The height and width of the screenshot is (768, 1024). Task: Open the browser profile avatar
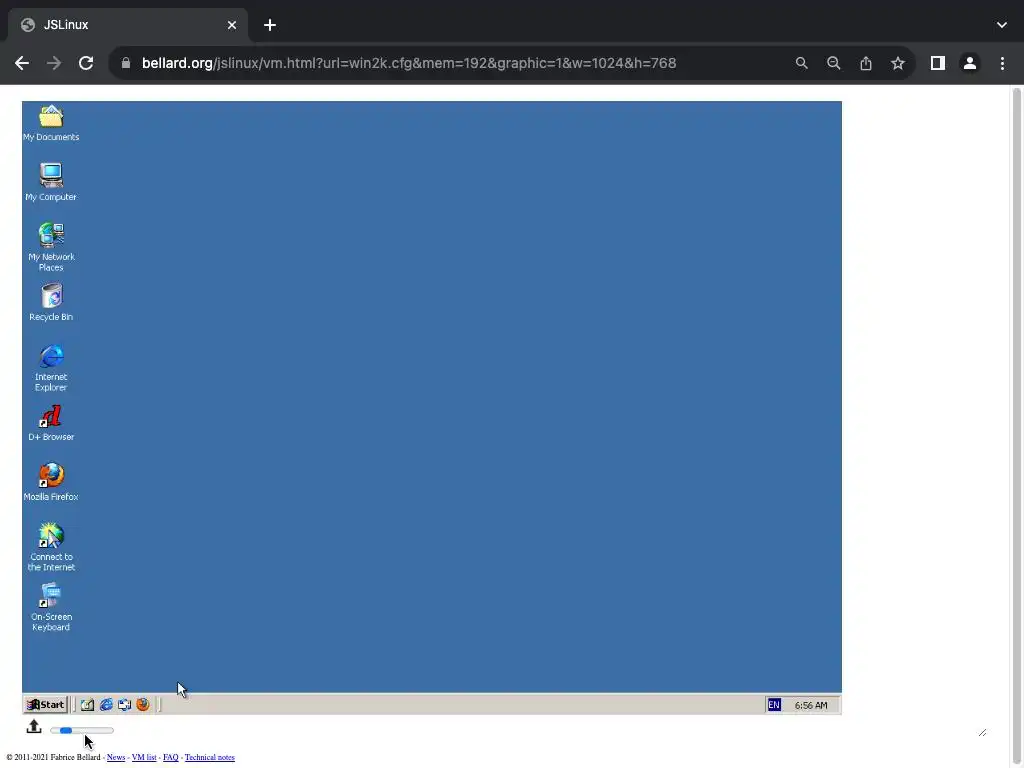coord(970,63)
